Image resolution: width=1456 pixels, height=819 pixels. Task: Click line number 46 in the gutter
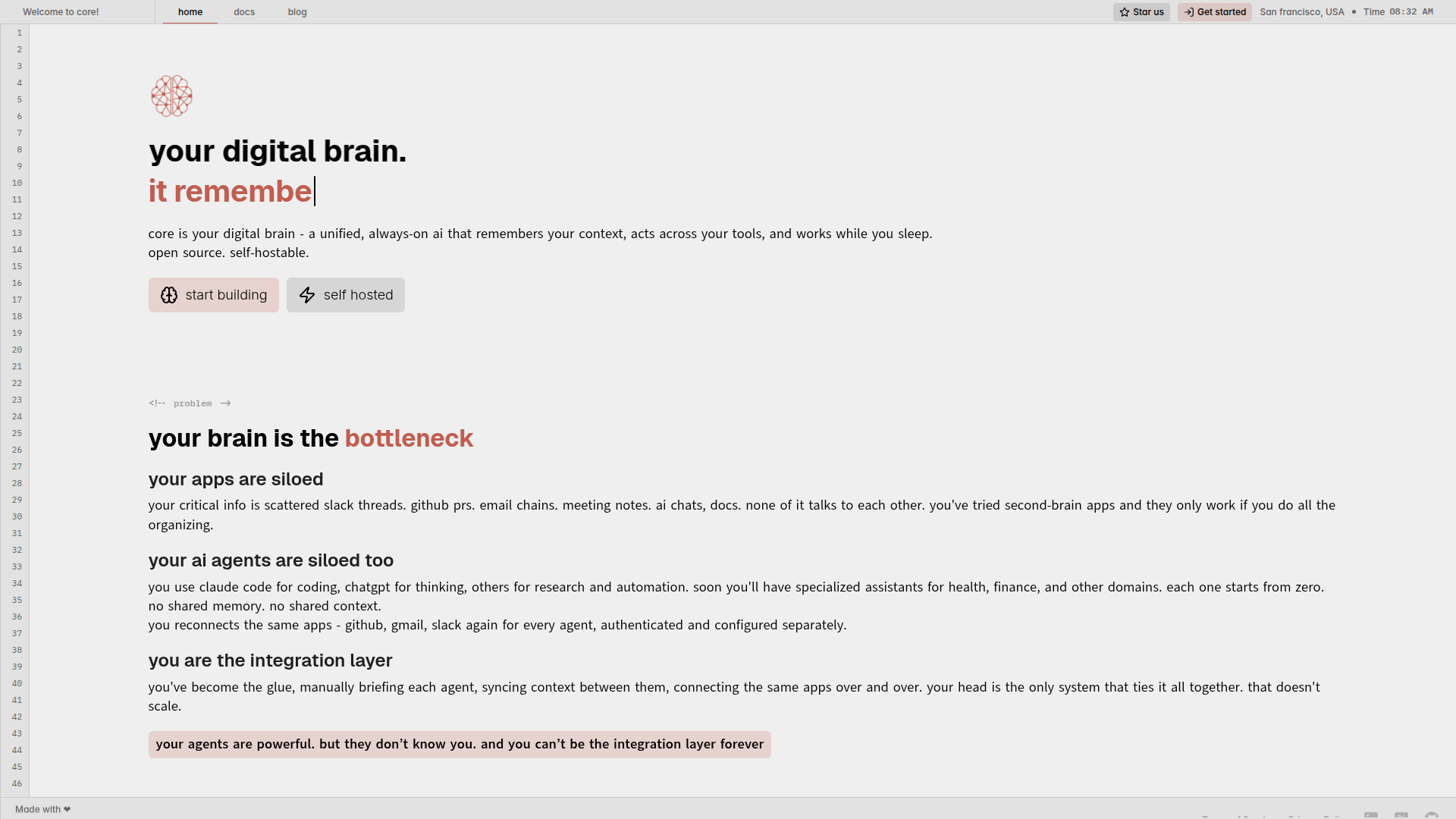17,783
